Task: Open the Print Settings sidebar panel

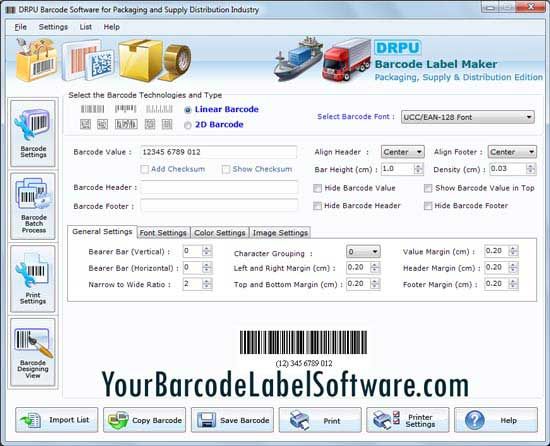Action: (33, 279)
